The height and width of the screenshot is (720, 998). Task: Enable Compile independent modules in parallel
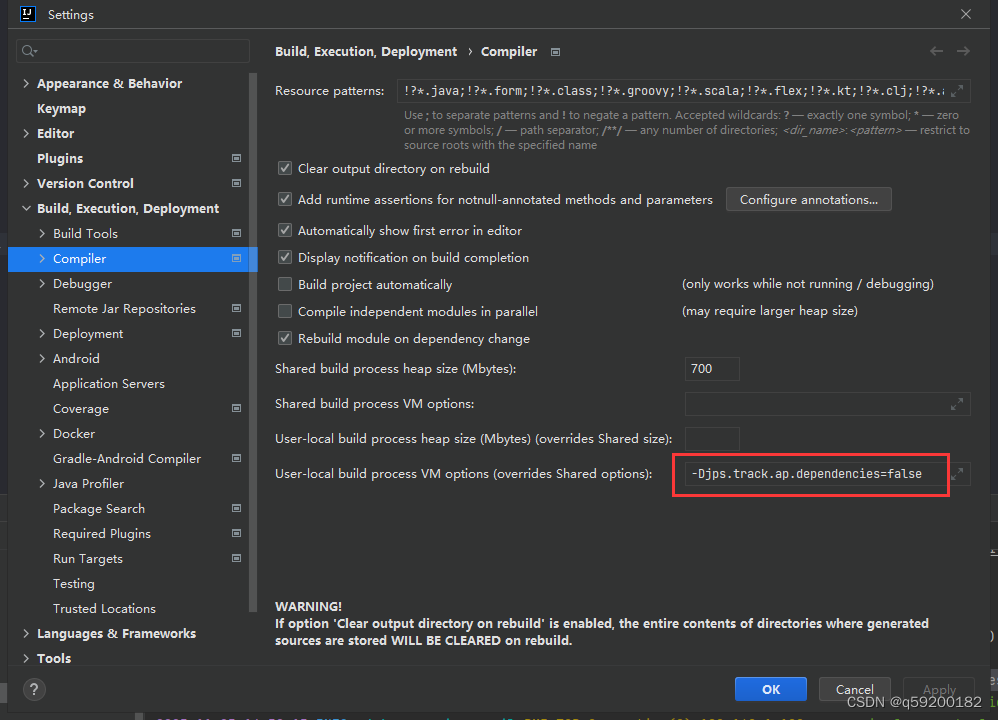285,311
